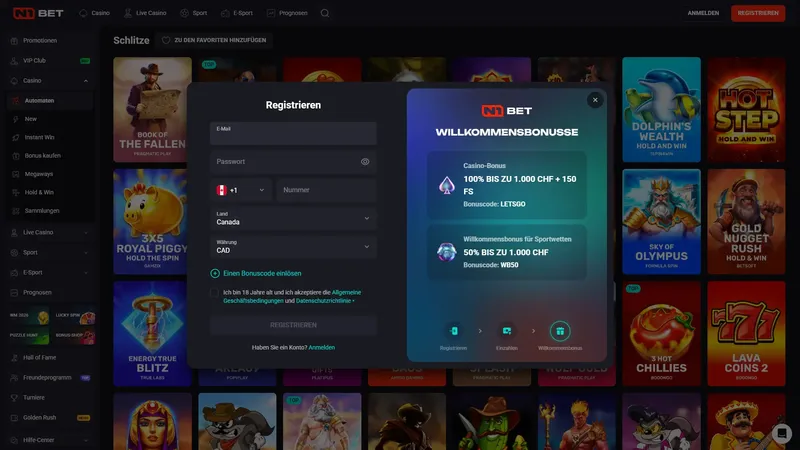This screenshot has height=450, width=800.
Task: Open Live Casino in the top navigation
Action: click(145, 13)
